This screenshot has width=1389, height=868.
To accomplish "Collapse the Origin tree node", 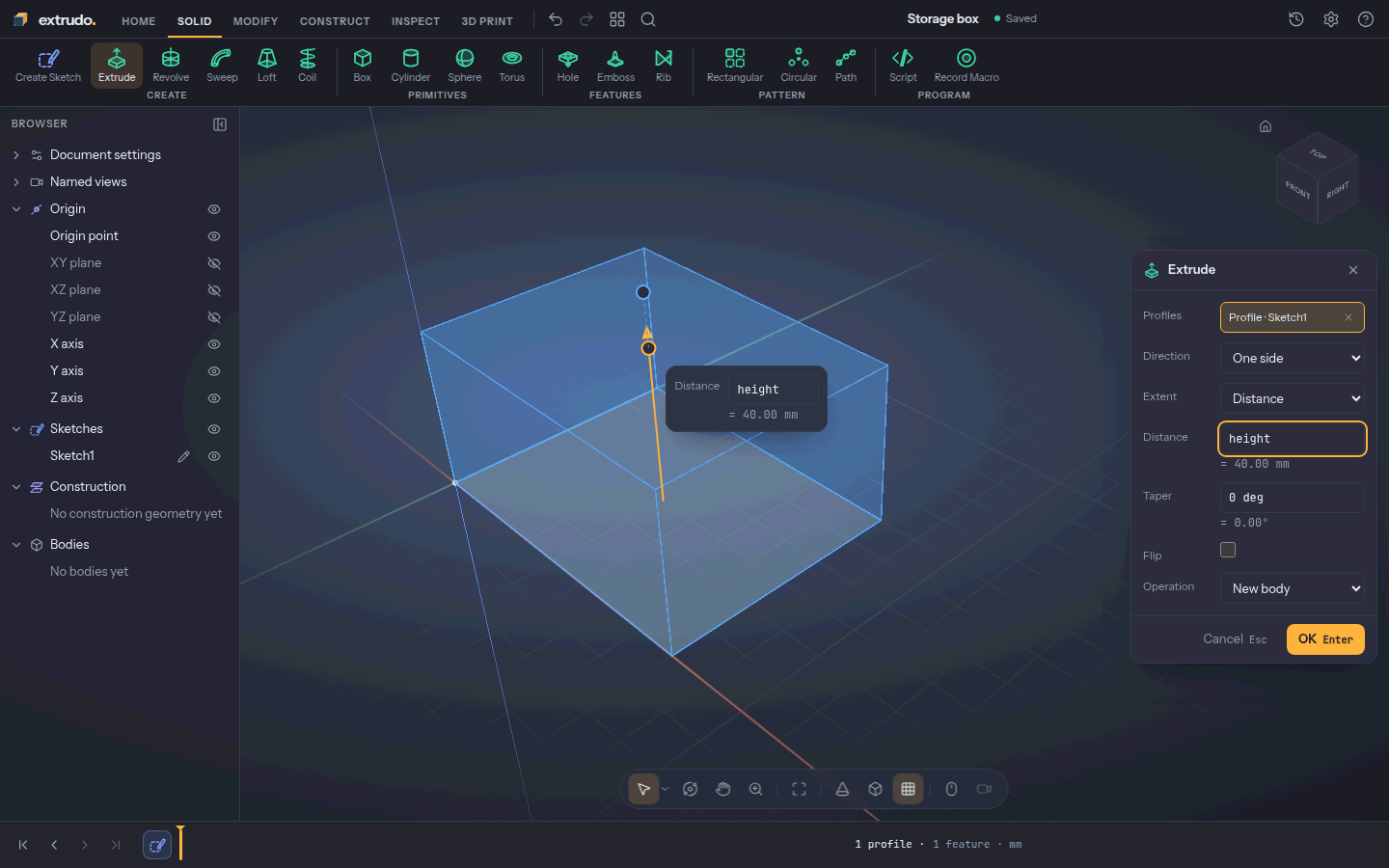I will click(16, 209).
